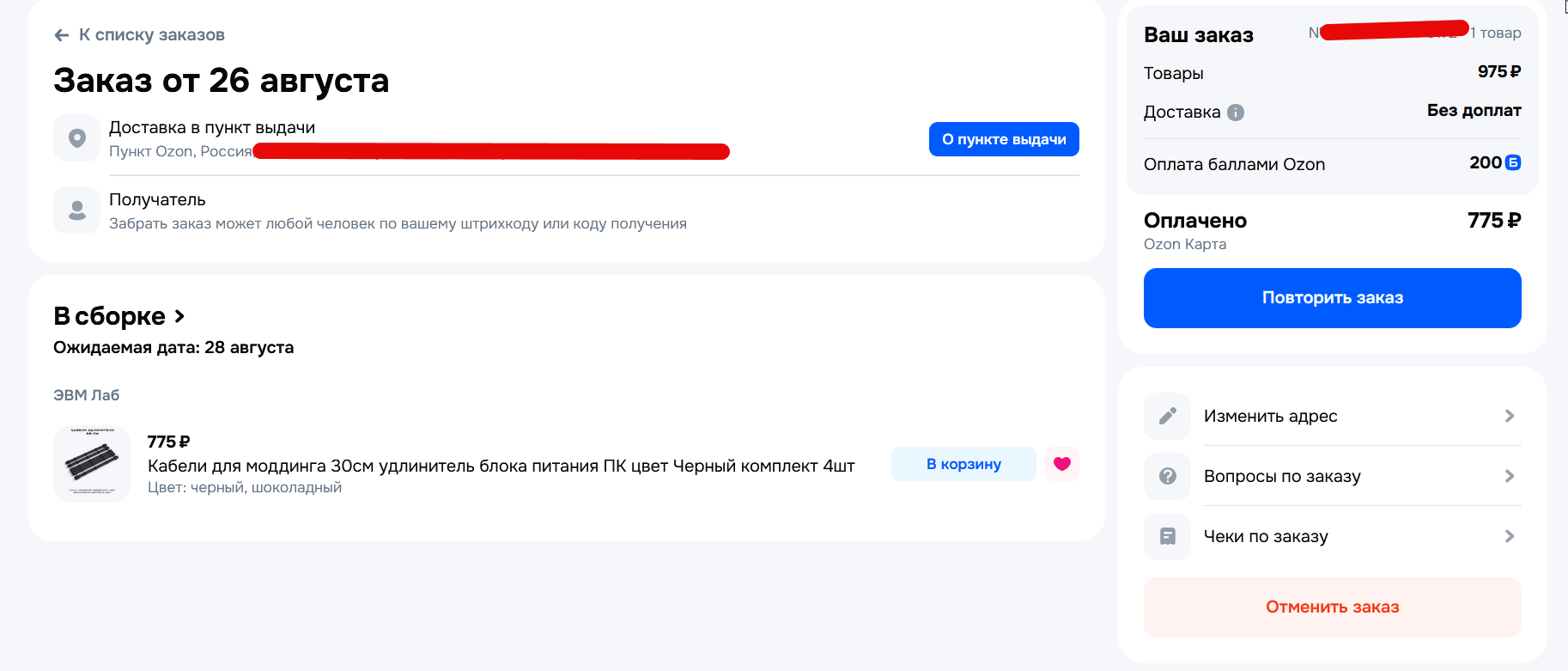
Task: Open the "Вопросы по заказу" chevron
Action: (1509, 476)
